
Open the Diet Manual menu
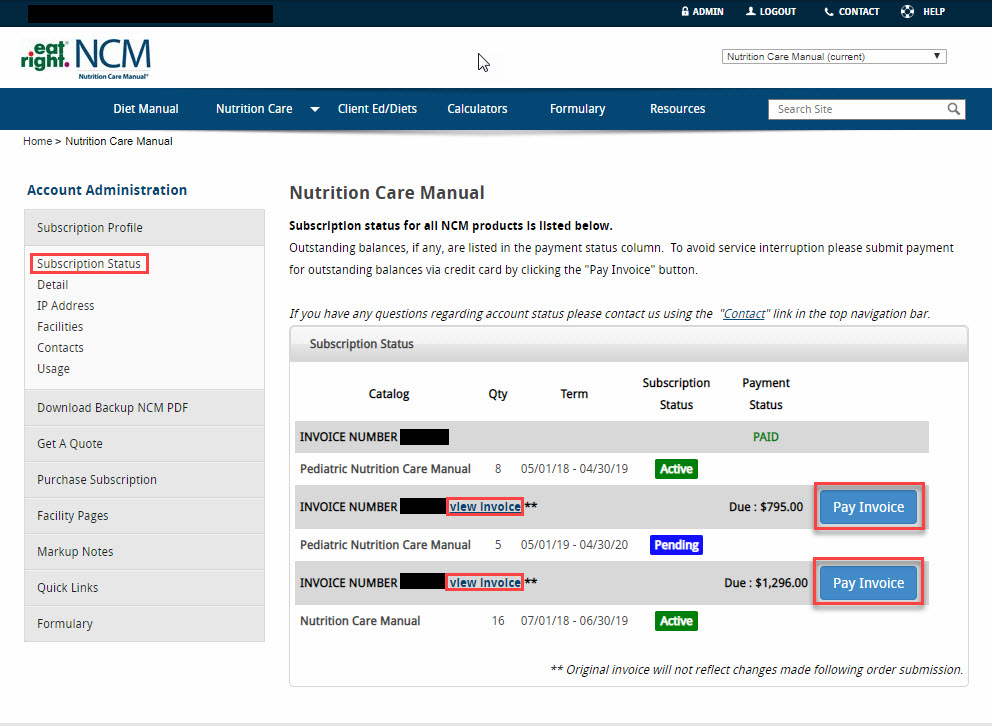(x=146, y=109)
